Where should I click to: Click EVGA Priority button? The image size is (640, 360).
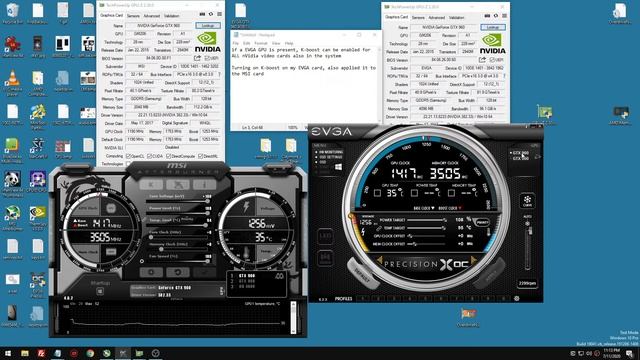[x=482, y=222]
